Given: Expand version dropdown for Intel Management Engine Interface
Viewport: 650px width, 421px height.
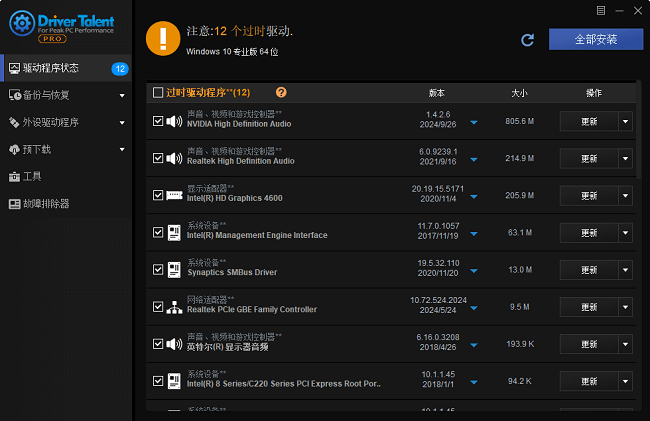Looking at the screenshot, I should coord(474,234).
